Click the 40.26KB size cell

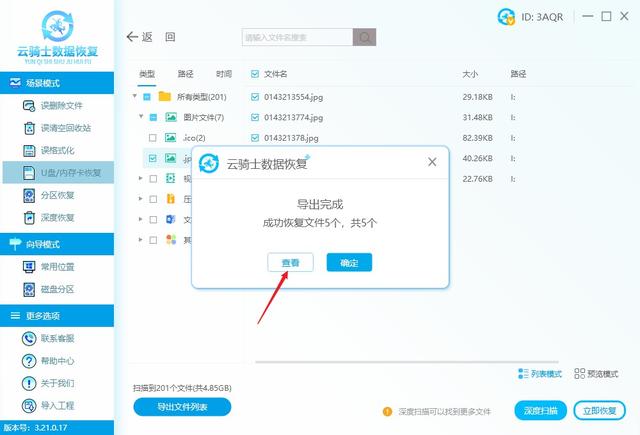478,158
